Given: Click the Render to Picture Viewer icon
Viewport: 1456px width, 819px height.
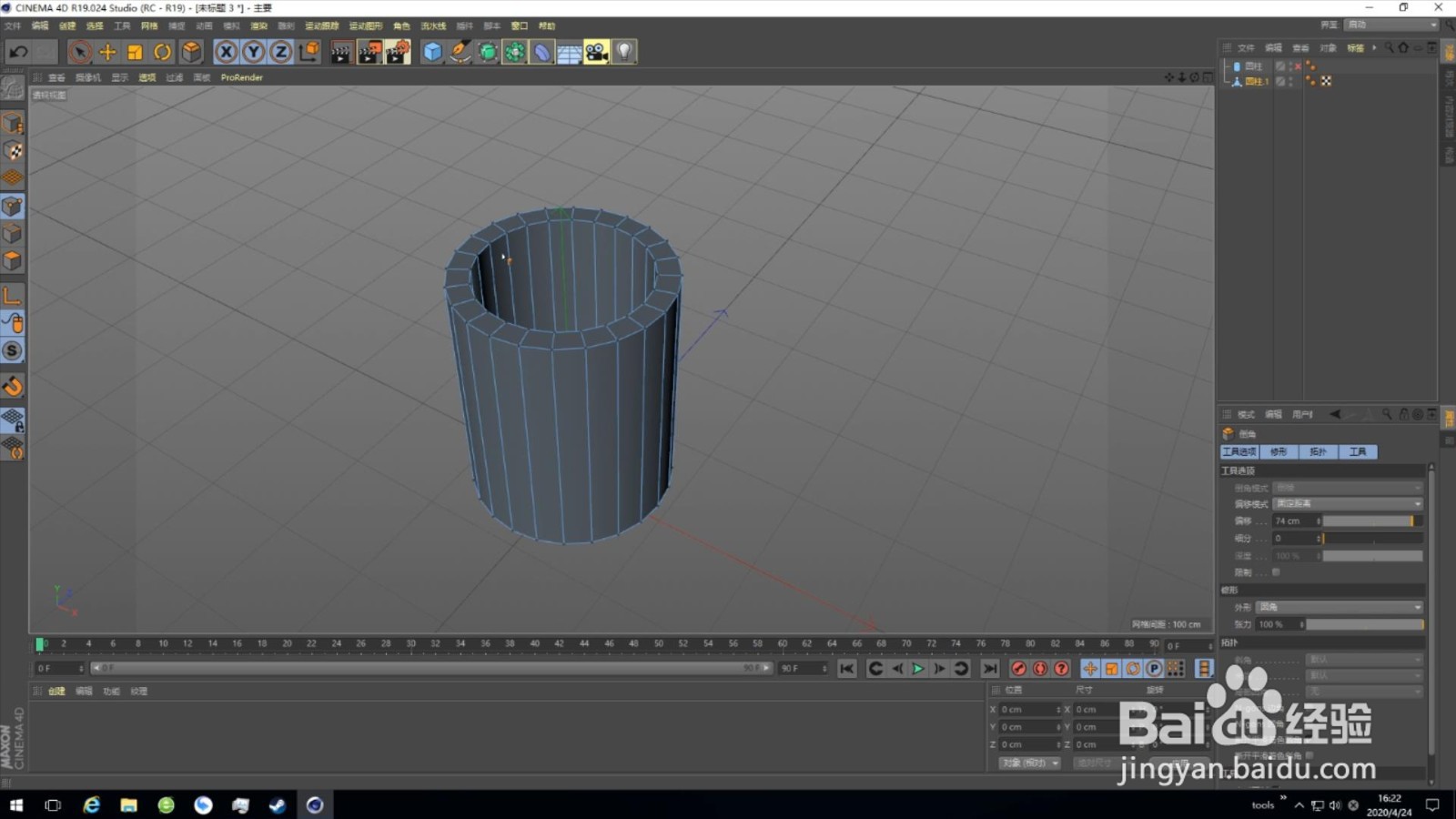Looking at the screenshot, I should coord(368,52).
